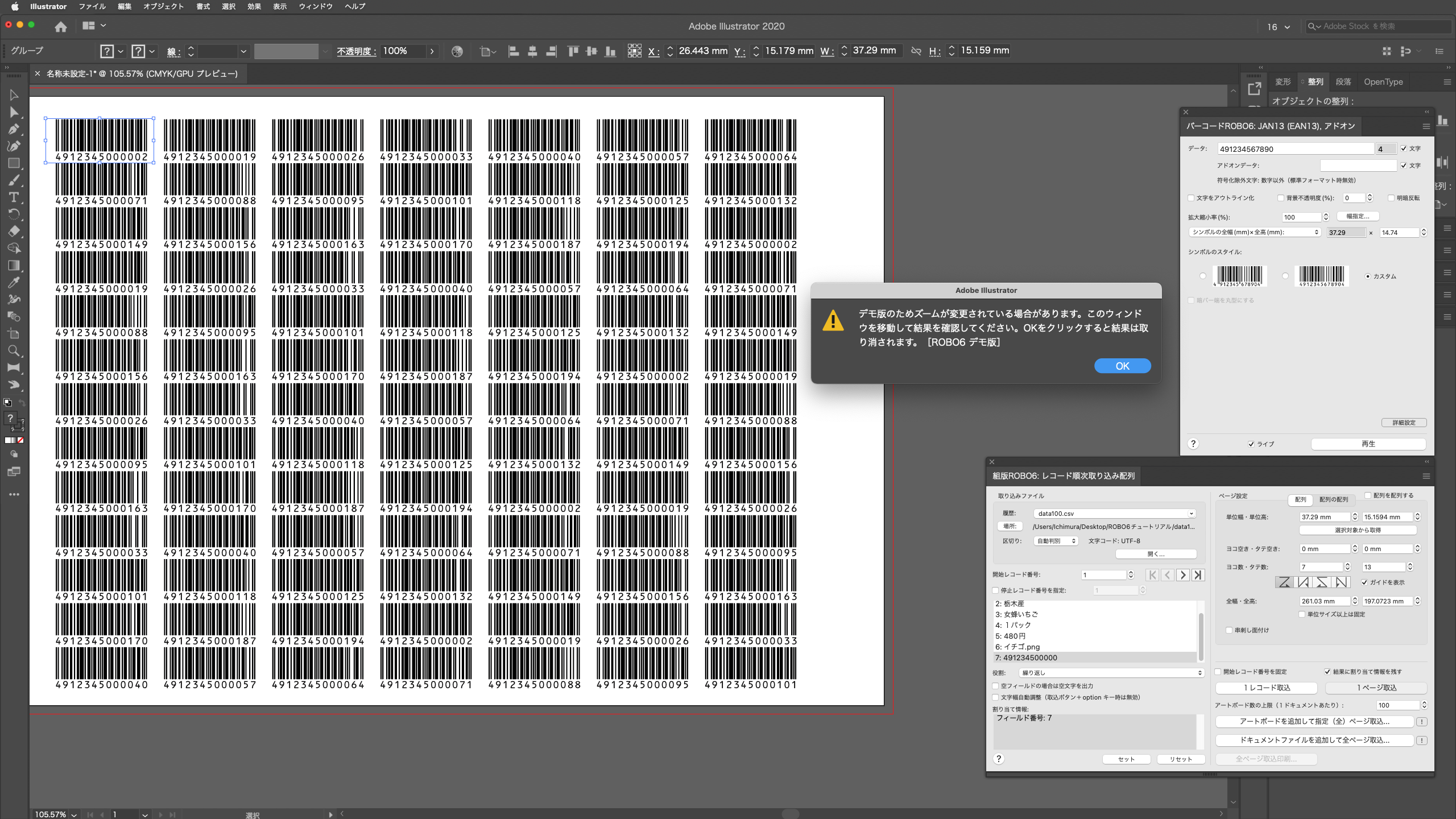
Task: Open the 区切り 自動判別 dropdown
Action: click(1056, 541)
